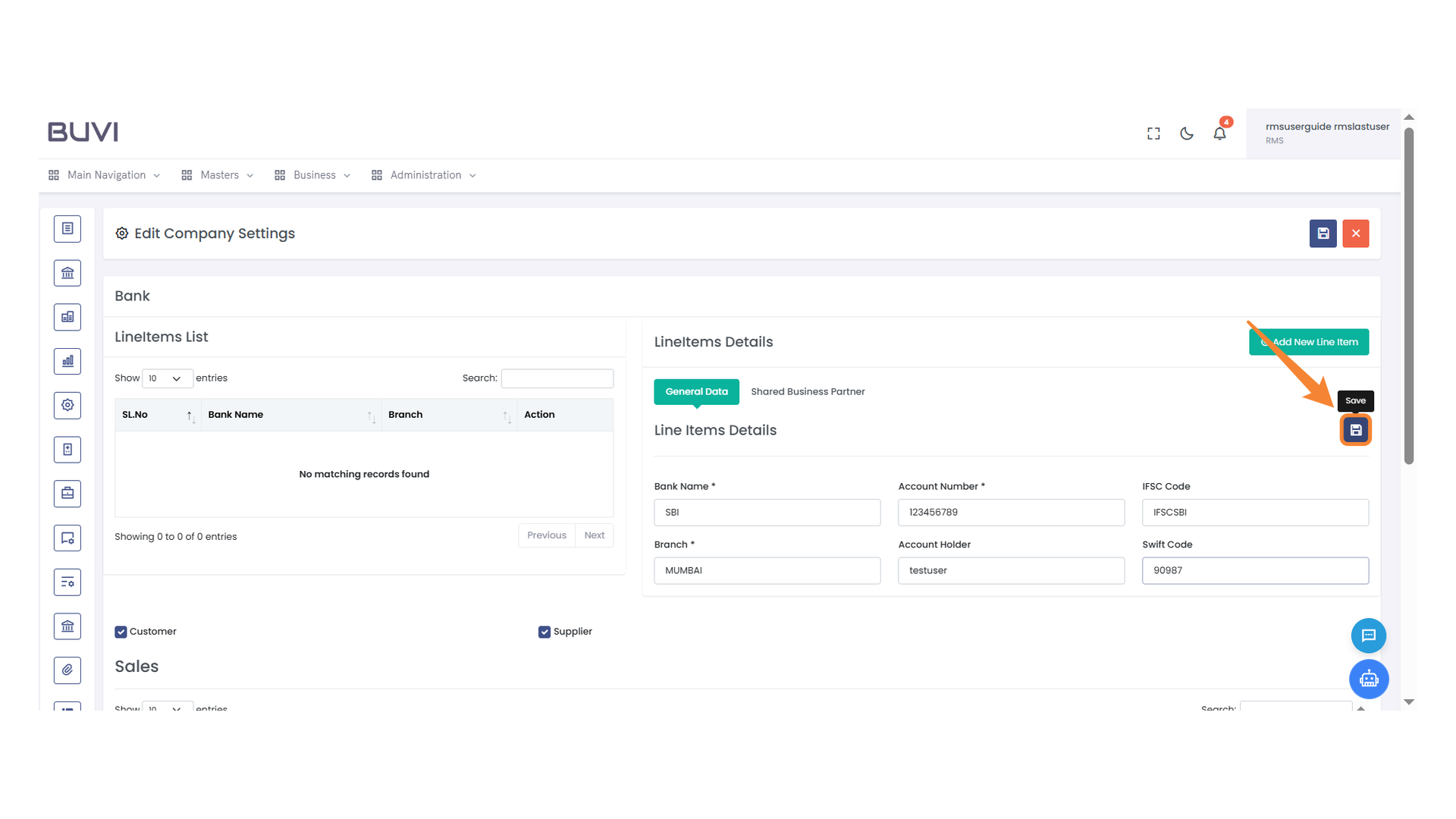Uncheck the Supplier checkbox
Screen dimensions: 1456x819
pyautogui.click(x=544, y=632)
